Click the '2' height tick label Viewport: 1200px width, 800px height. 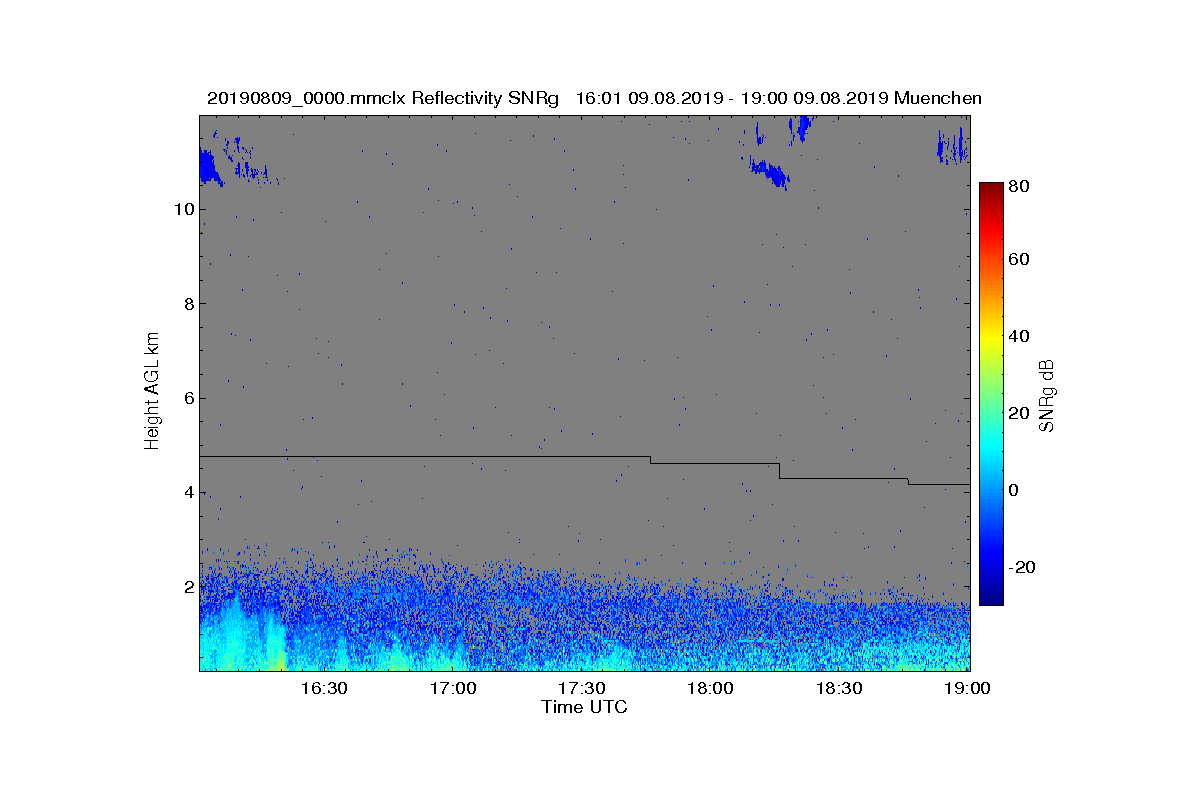pyautogui.click(x=188, y=587)
